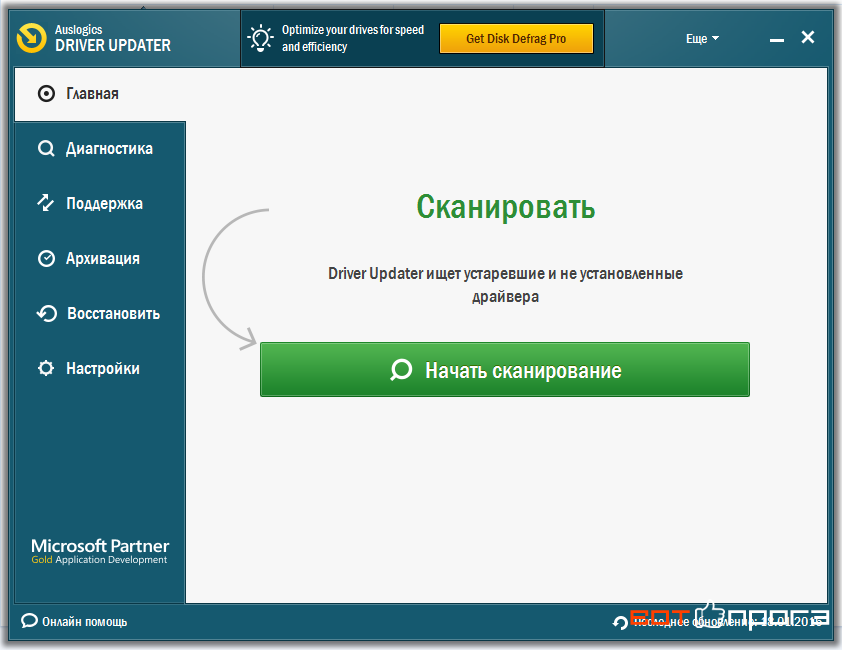Click the lightbulb tip icon
This screenshot has height=650, width=842.
[260, 38]
